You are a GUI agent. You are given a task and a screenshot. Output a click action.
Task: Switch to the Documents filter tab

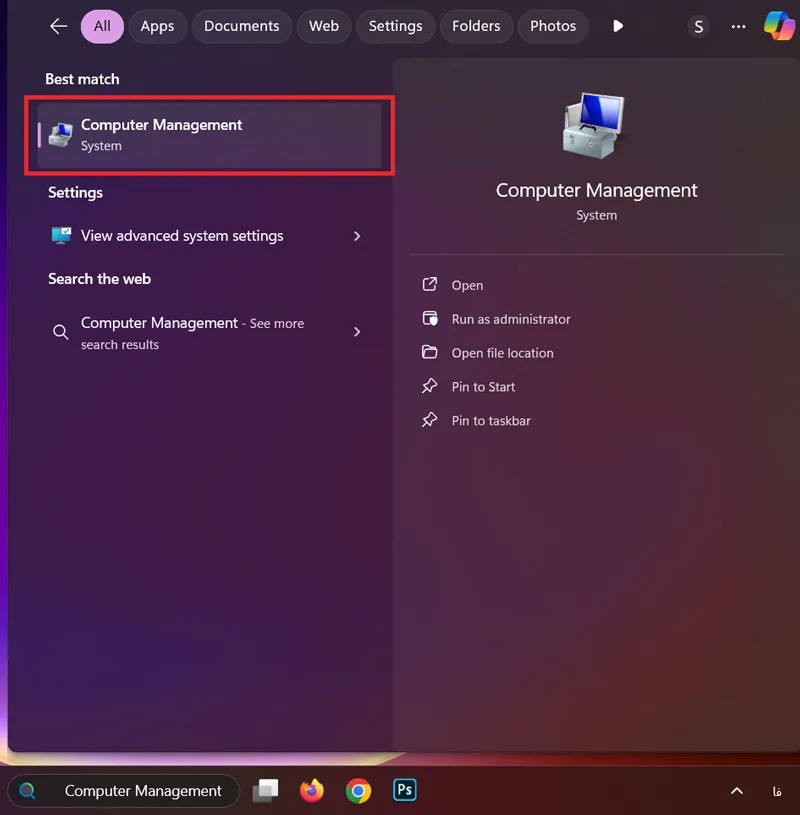pyautogui.click(x=242, y=26)
